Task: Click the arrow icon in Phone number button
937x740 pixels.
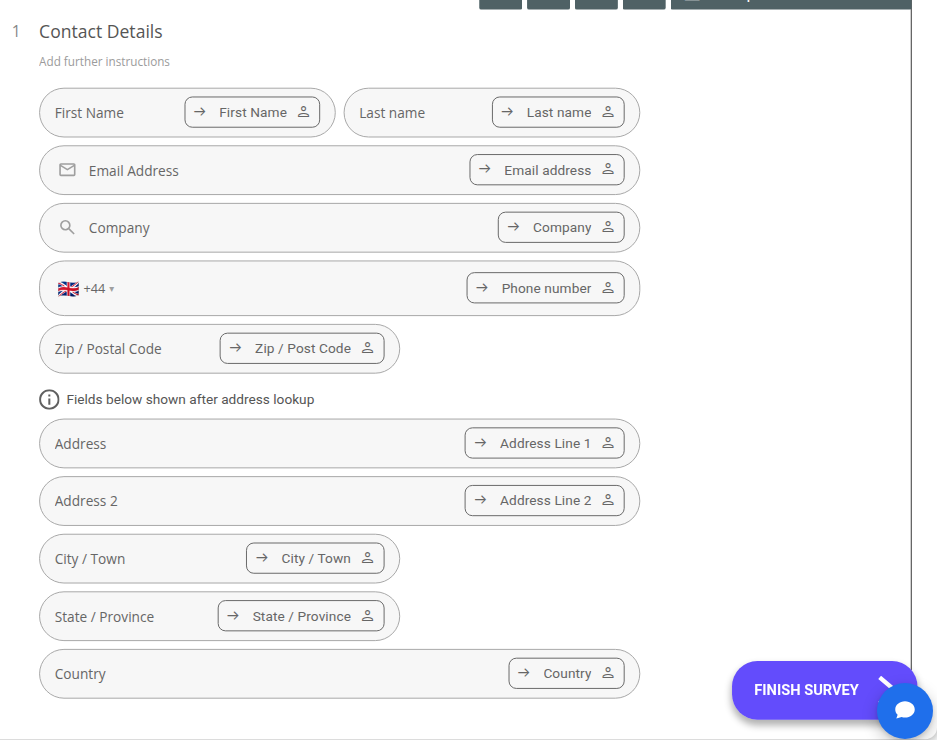Action: pos(482,288)
